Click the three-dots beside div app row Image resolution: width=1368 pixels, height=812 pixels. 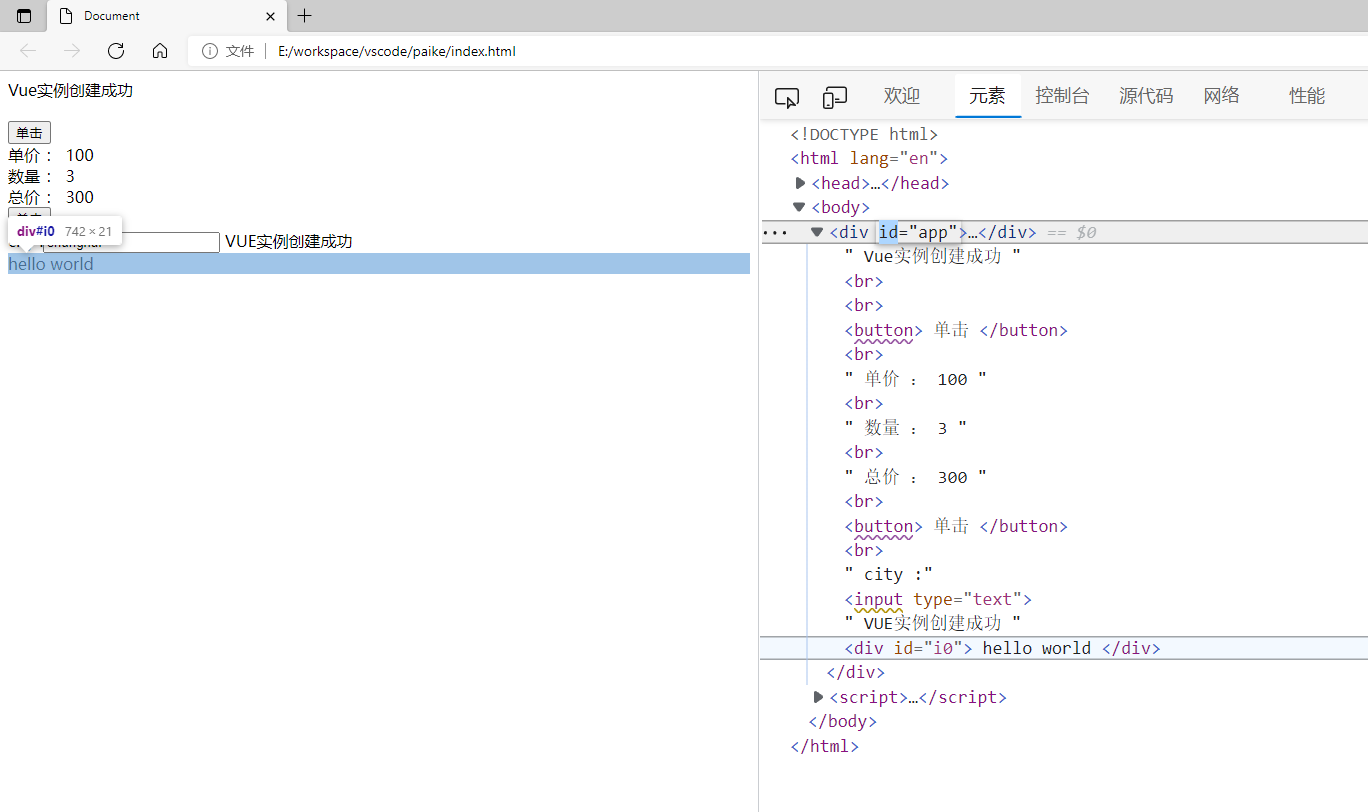click(x=775, y=232)
